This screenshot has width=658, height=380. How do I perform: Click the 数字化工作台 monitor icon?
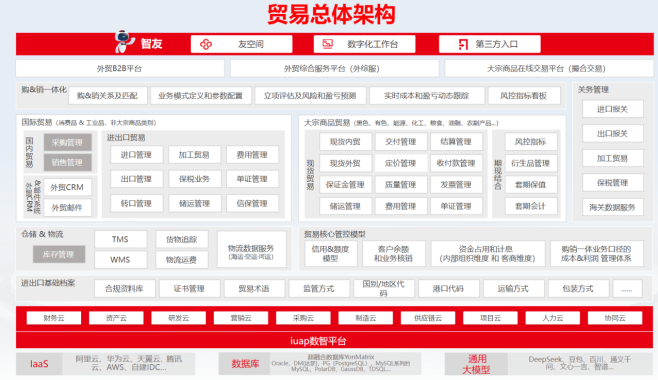[327, 44]
